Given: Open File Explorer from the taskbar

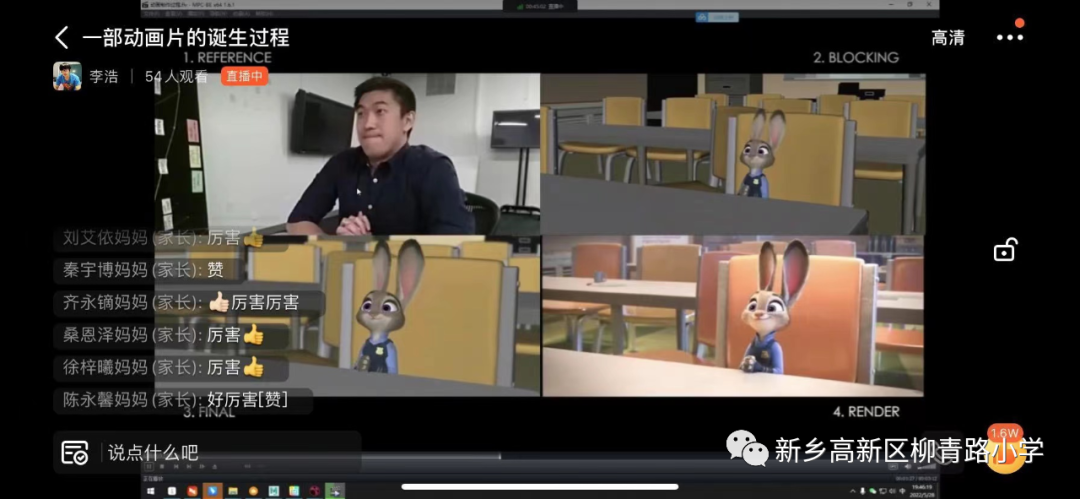Looking at the screenshot, I should pos(233,491).
